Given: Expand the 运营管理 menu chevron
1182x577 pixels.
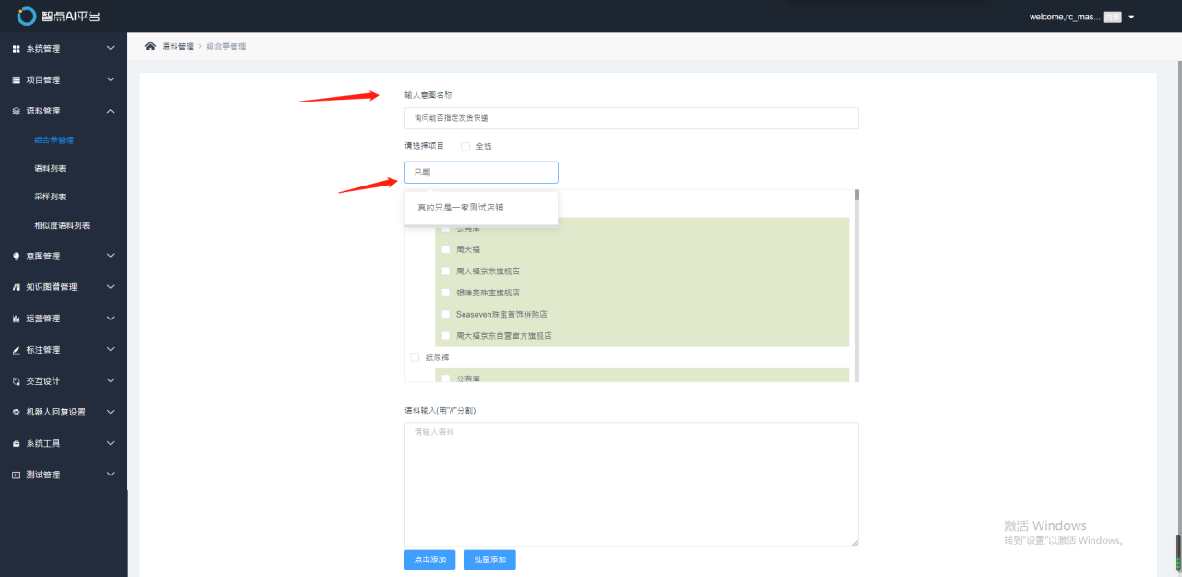Looking at the screenshot, I should click(x=111, y=318).
